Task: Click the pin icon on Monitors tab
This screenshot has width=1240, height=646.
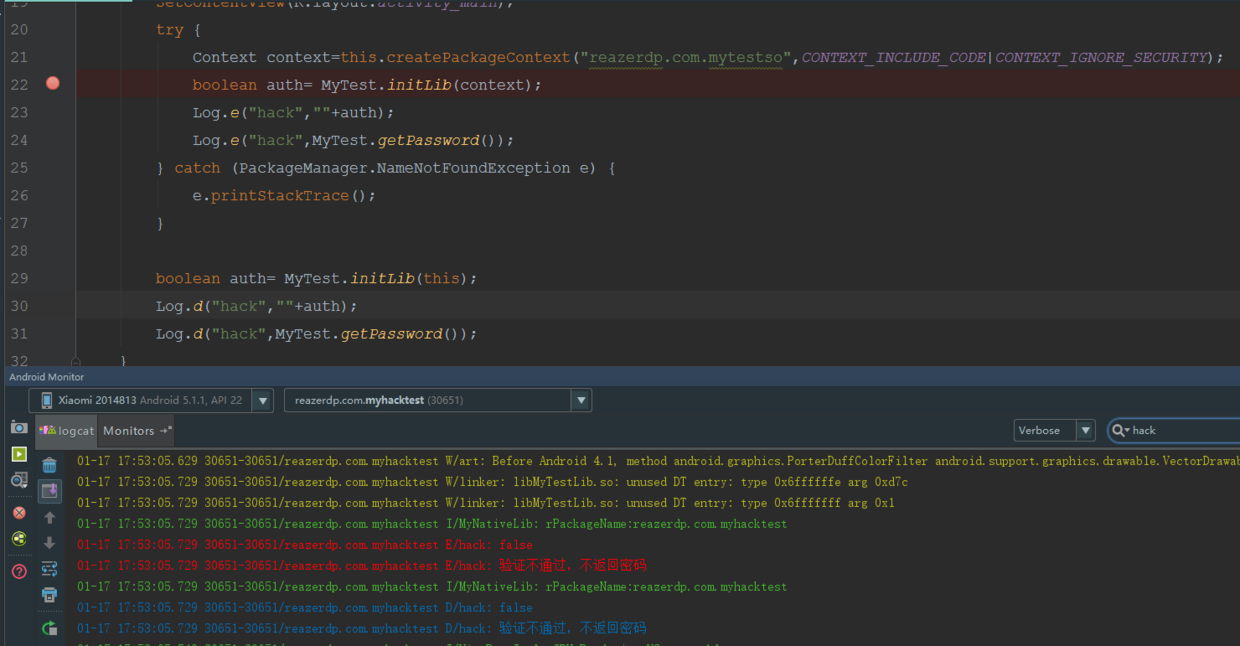Action: pos(166,430)
